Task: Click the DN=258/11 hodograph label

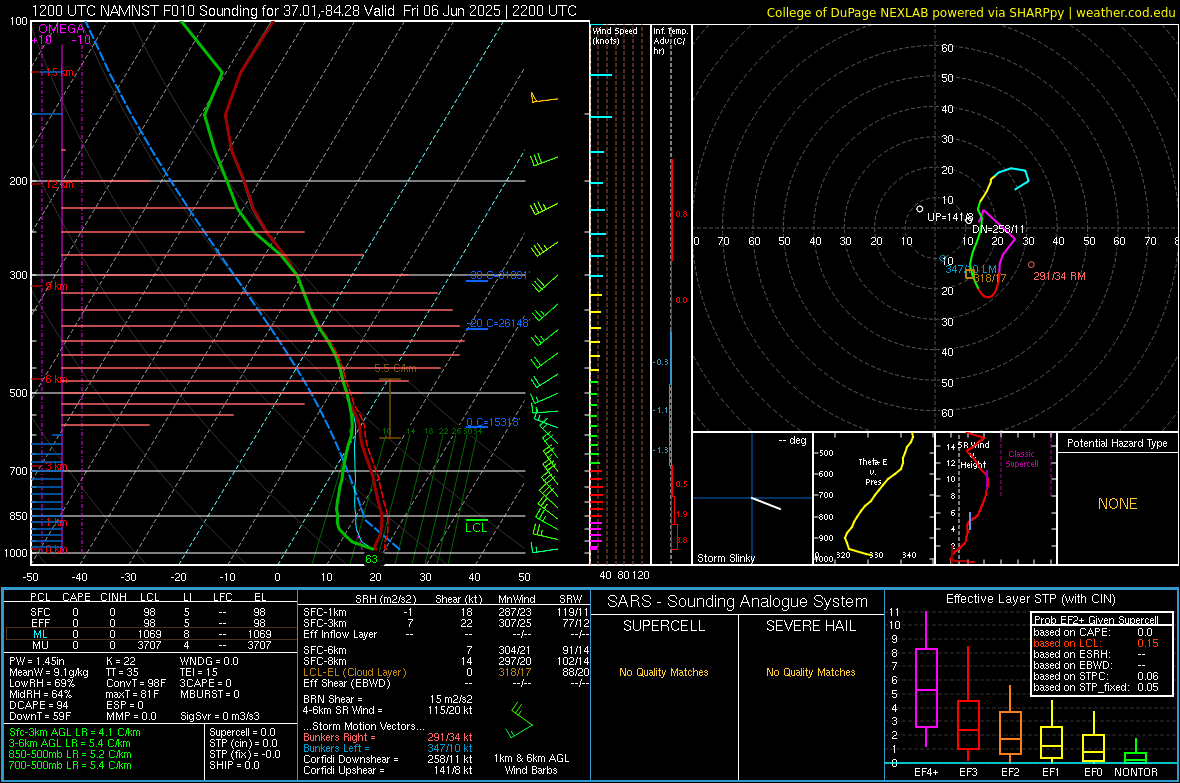Action: point(998,229)
